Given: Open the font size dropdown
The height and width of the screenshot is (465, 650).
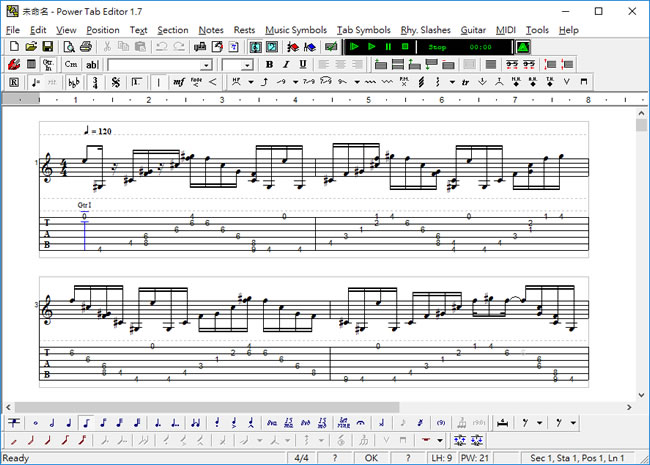Looking at the screenshot, I should click(x=247, y=65).
